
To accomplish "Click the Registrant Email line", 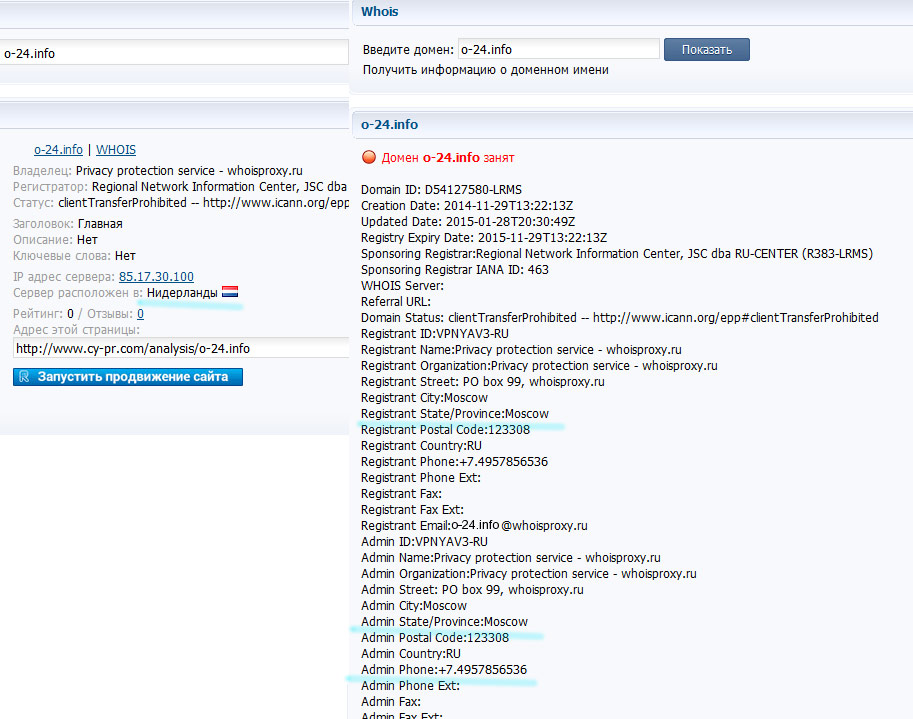I will coord(474,525).
